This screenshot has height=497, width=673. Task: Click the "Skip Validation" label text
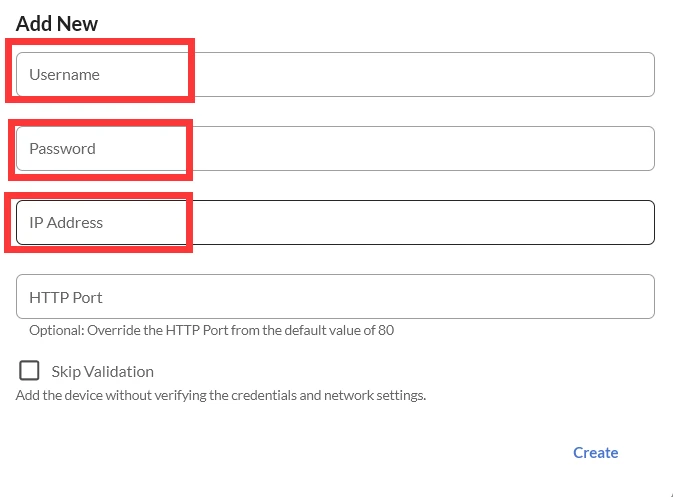102,372
